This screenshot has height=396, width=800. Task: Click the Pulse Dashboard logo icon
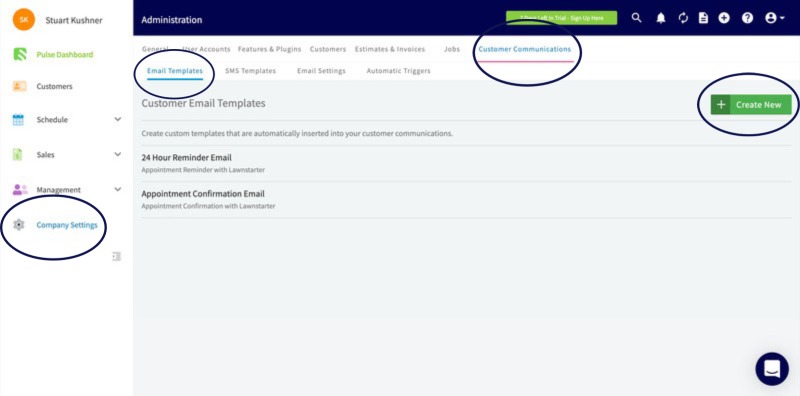click(19, 55)
